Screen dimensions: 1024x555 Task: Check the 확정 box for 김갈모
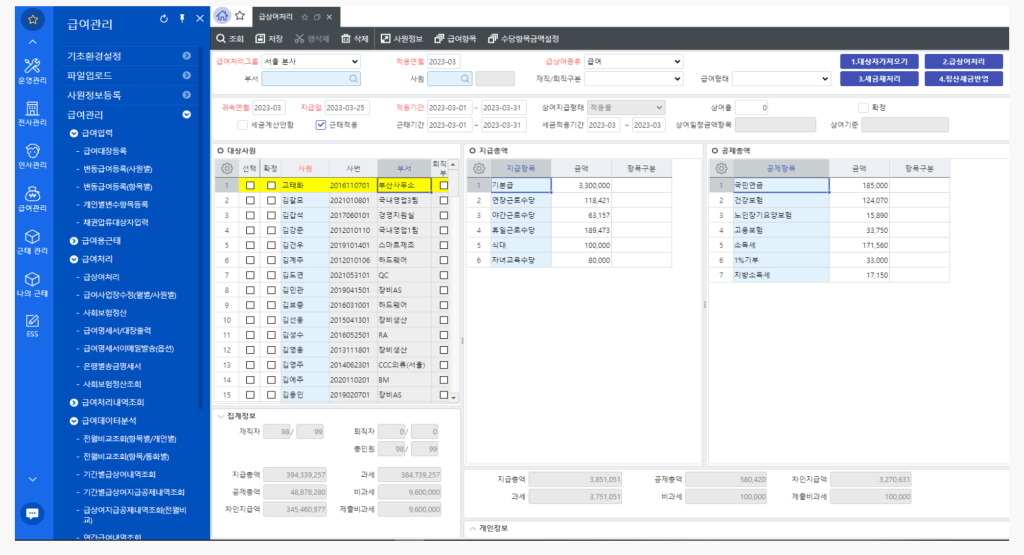(271, 200)
